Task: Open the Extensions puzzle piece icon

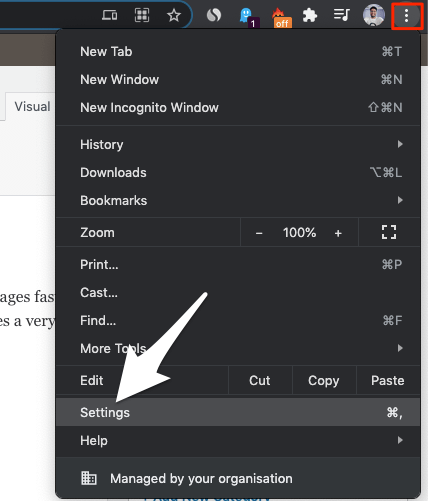Action: pos(310,15)
